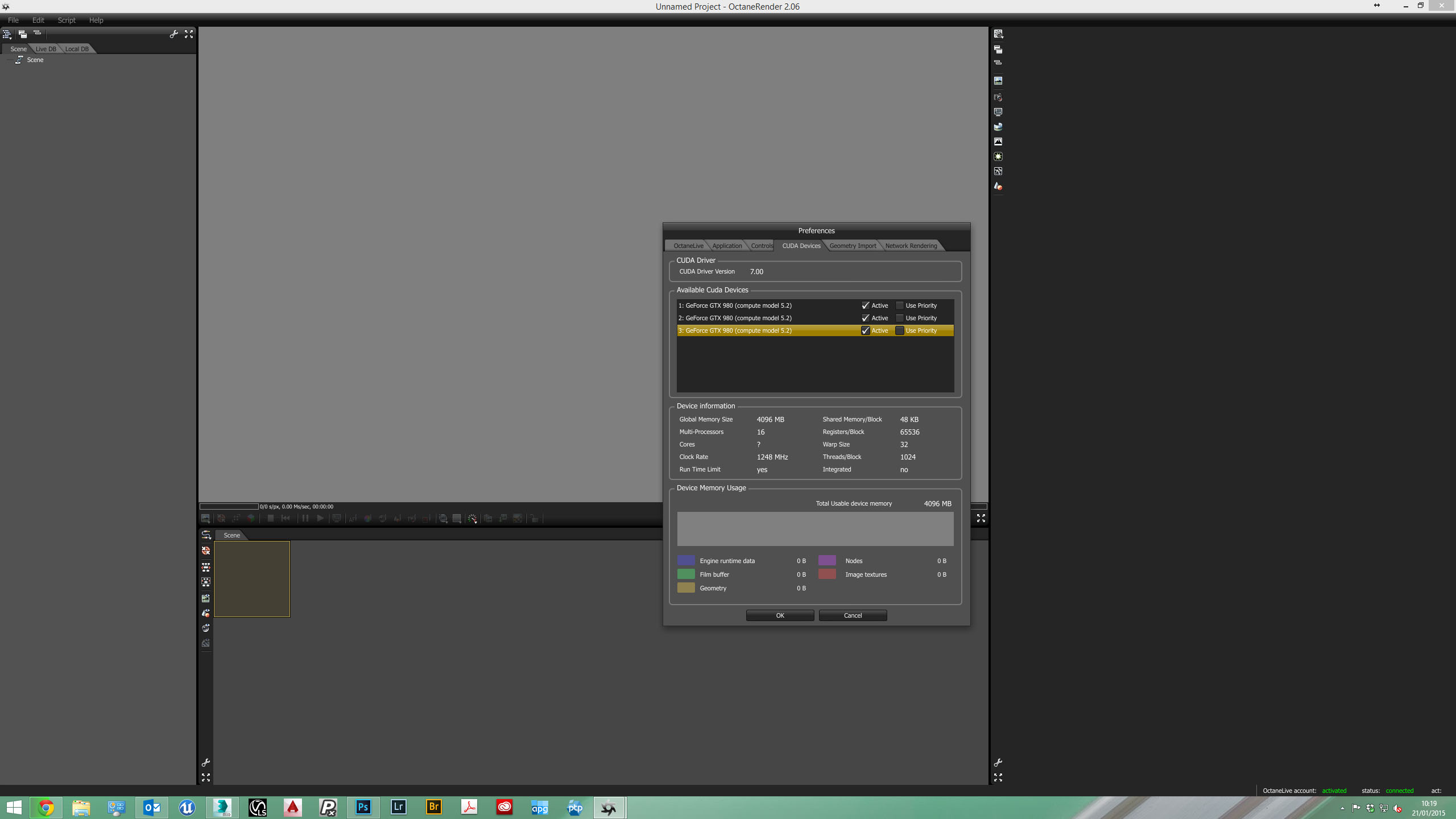Viewport: 1456px width, 819px height.
Task: Enable Use Priority for second GTX 980
Action: [900, 318]
